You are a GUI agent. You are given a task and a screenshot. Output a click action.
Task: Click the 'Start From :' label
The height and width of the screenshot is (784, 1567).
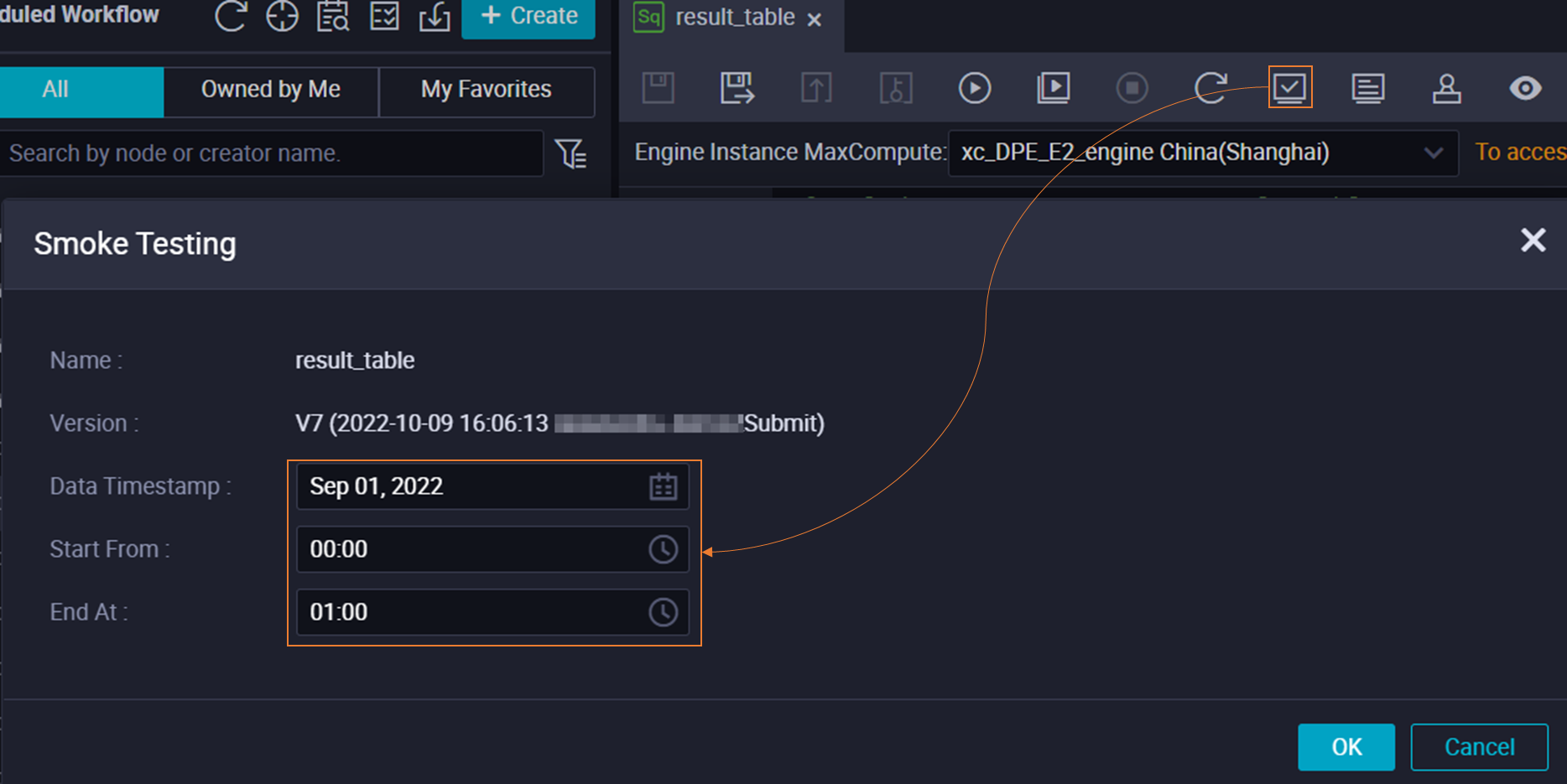click(x=110, y=549)
